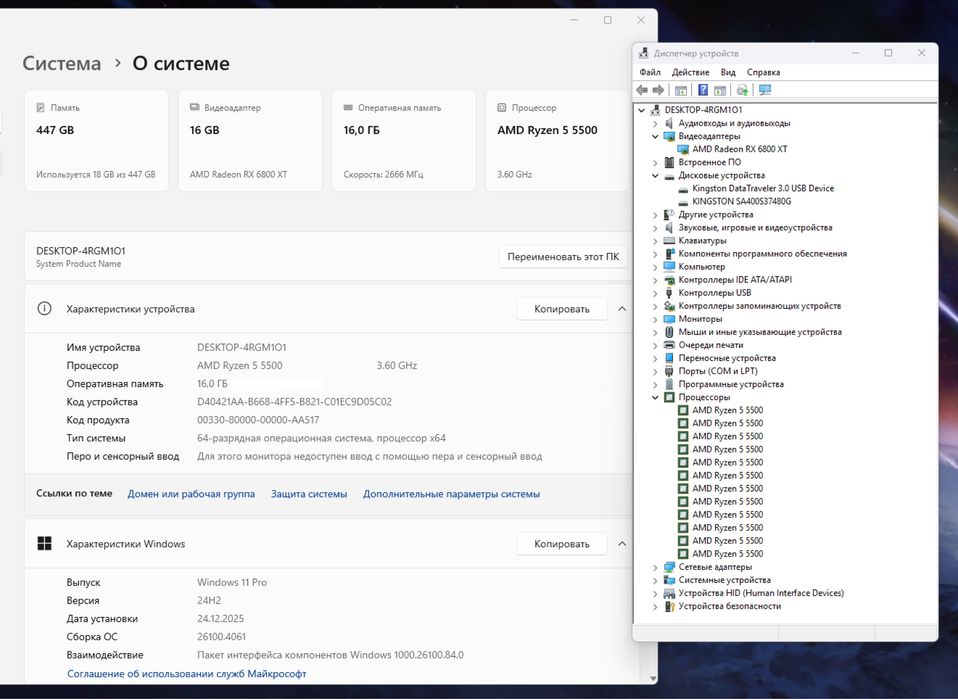
Task: Expand Устройства HID (Human Interface Devices) node
Action: pos(655,593)
